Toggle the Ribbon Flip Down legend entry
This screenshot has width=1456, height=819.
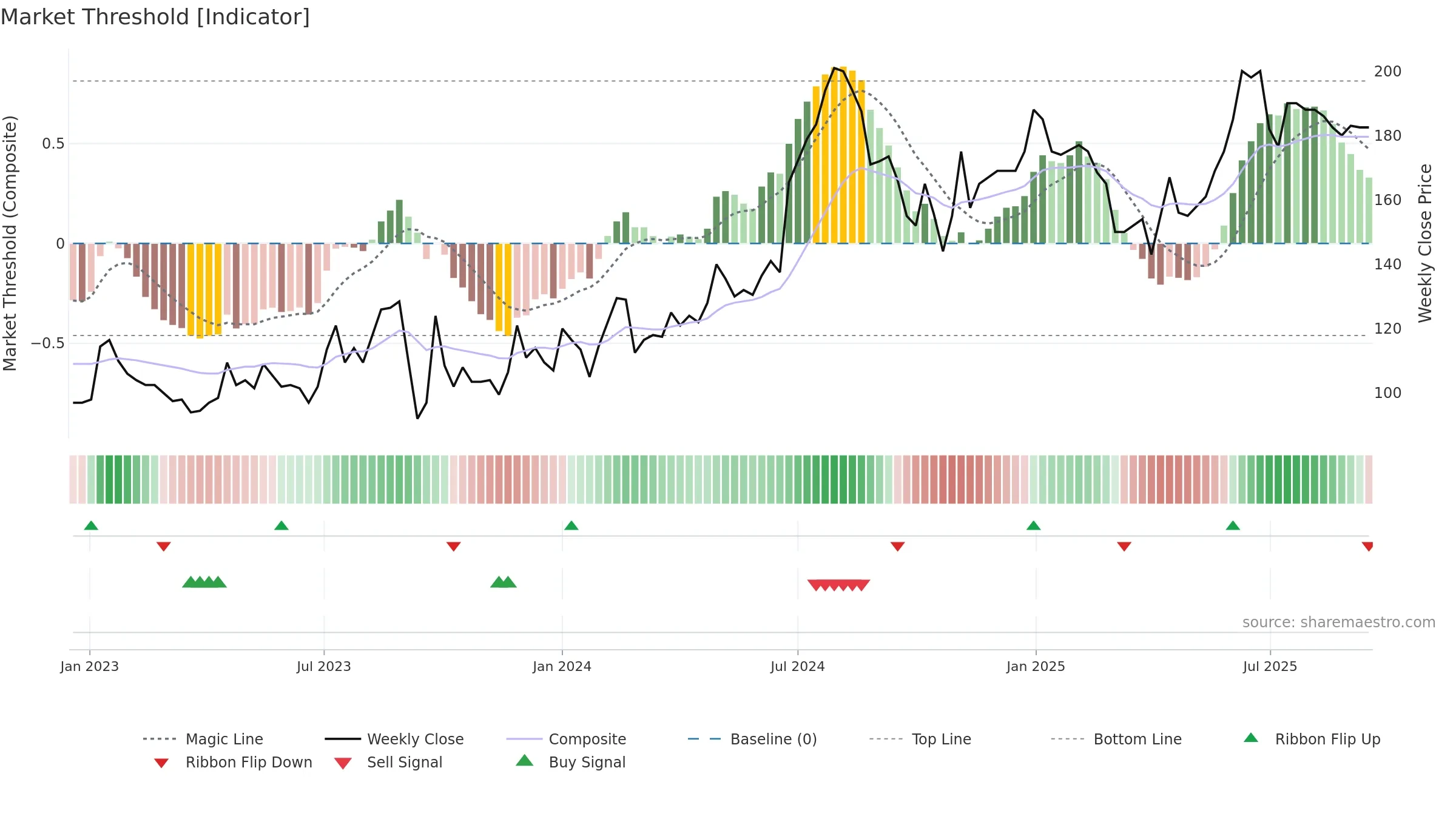point(233,762)
